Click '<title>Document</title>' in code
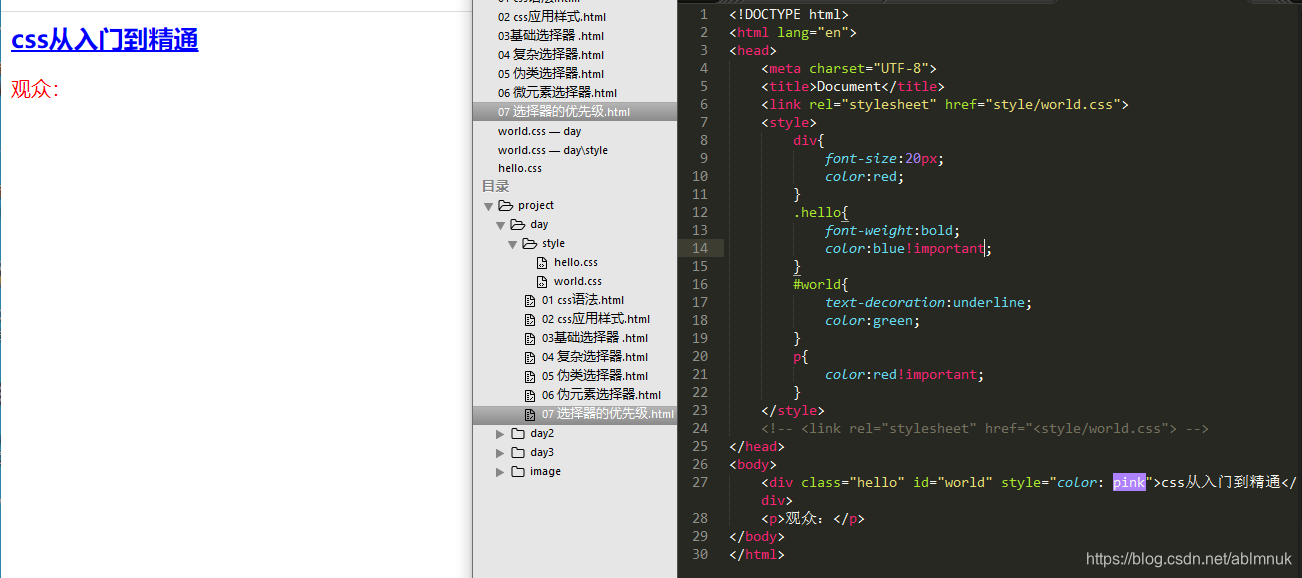Viewport: 1302px width, 578px height. (x=853, y=86)
